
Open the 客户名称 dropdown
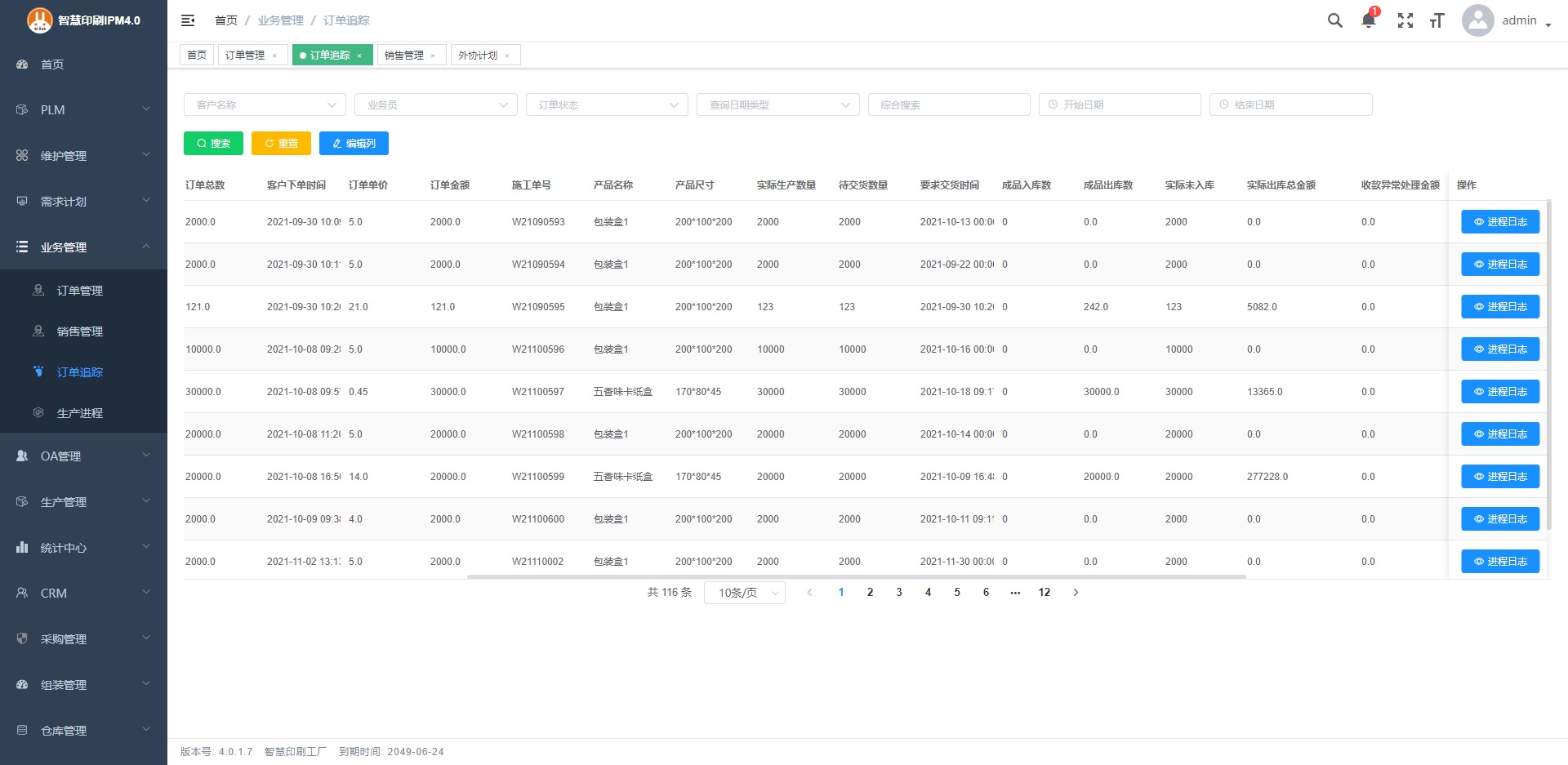(265, 105)
